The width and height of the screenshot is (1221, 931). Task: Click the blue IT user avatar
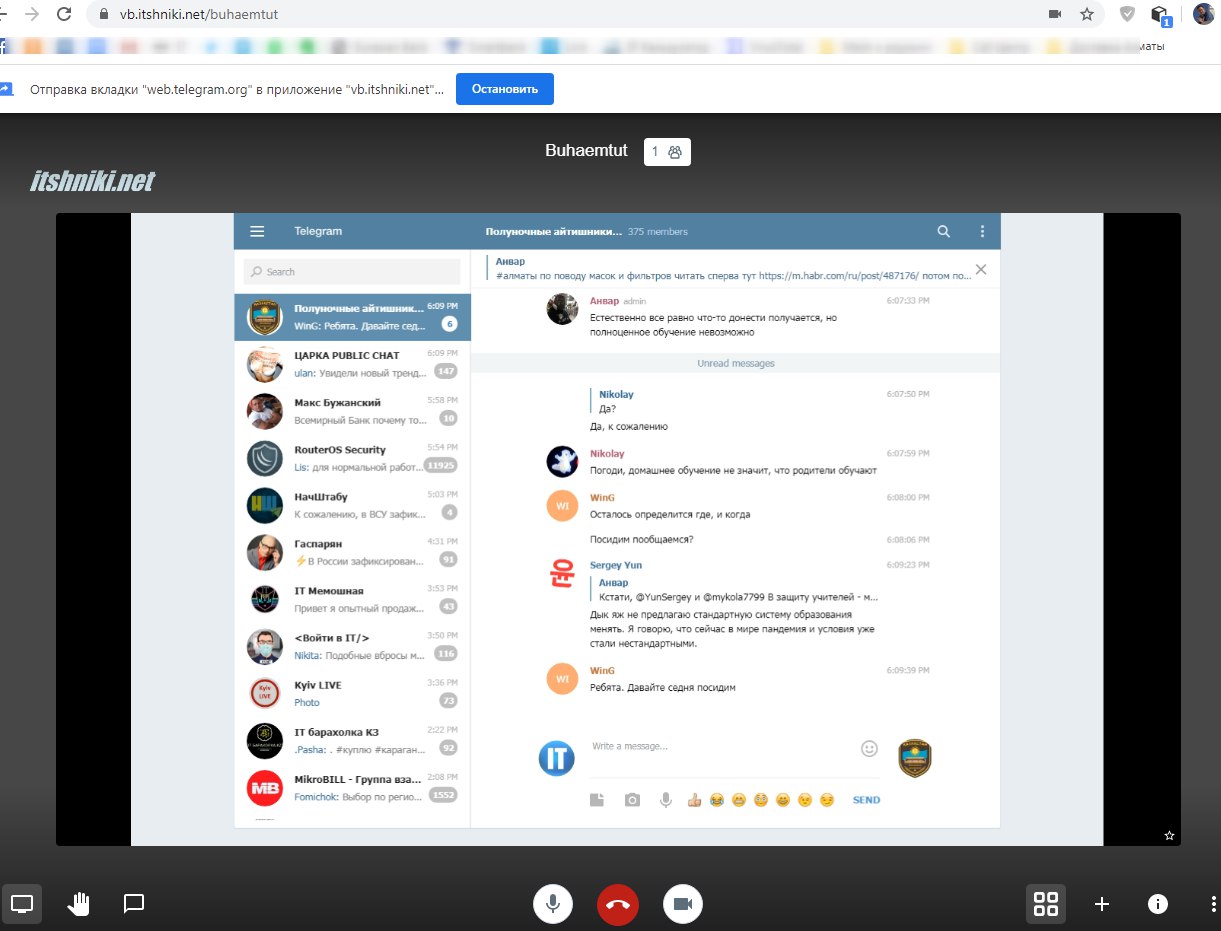[557, 757]
